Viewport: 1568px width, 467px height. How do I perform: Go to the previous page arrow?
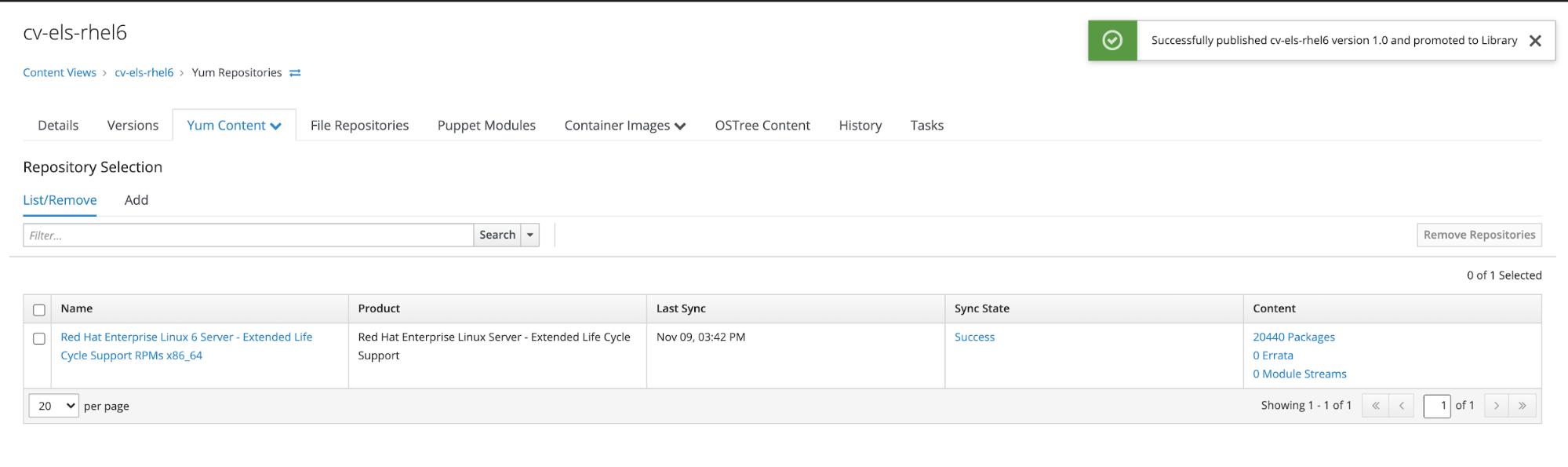coord(1401,406)
